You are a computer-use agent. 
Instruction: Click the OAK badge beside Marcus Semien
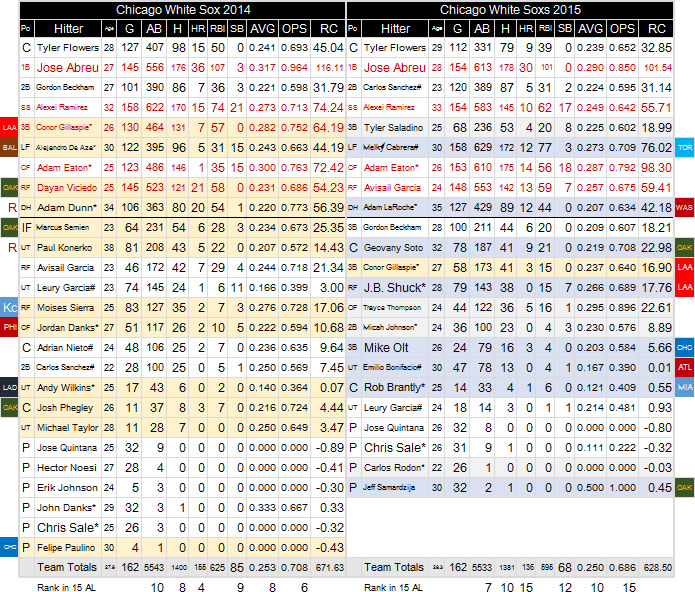[9, 228]
